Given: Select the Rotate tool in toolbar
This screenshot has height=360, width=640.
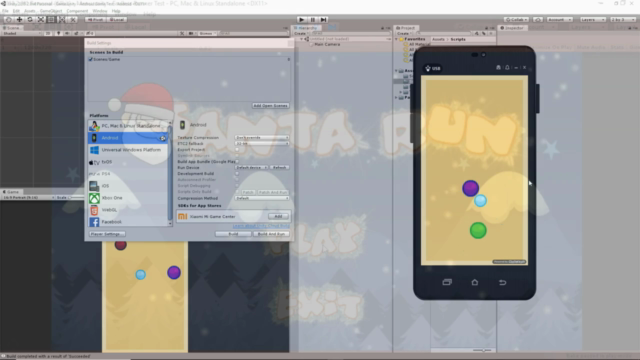Looking at the screenshot, I should tap(30, 19).
